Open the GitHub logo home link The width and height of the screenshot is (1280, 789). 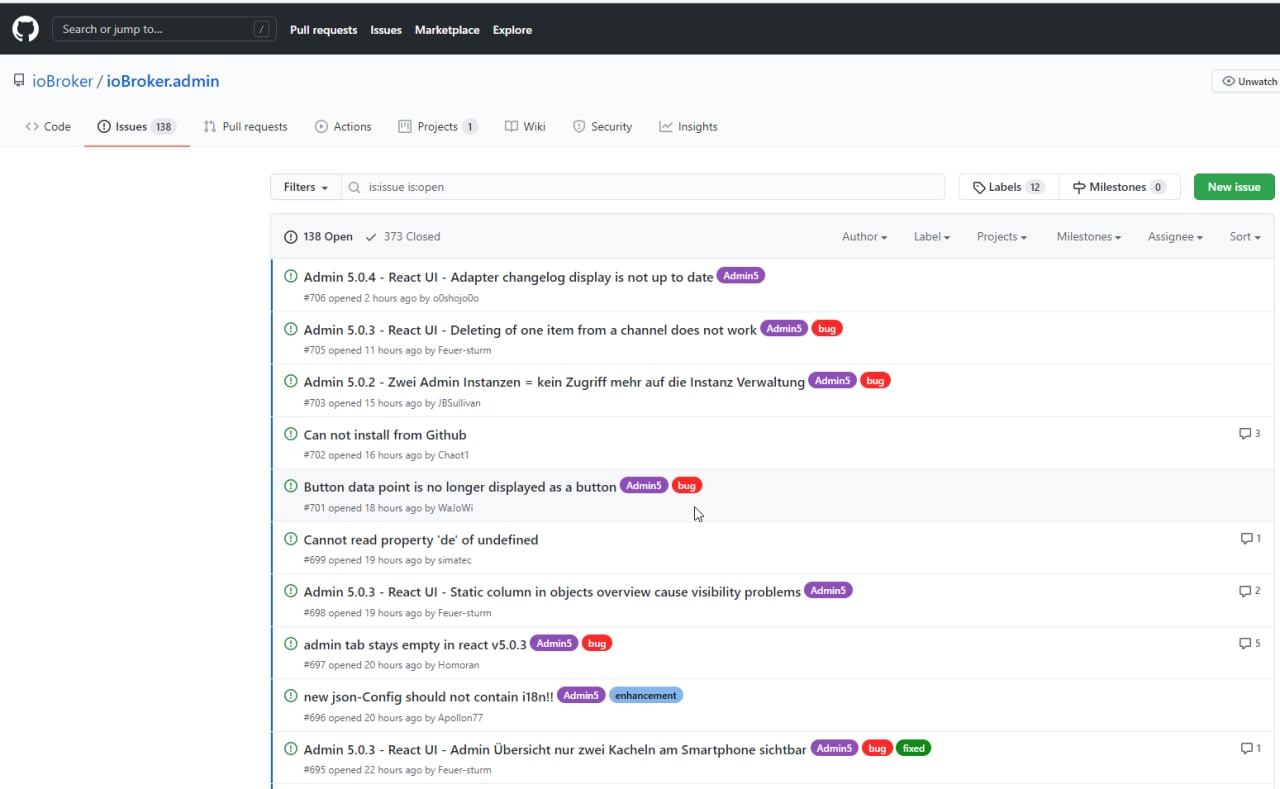tap(25, 29)
